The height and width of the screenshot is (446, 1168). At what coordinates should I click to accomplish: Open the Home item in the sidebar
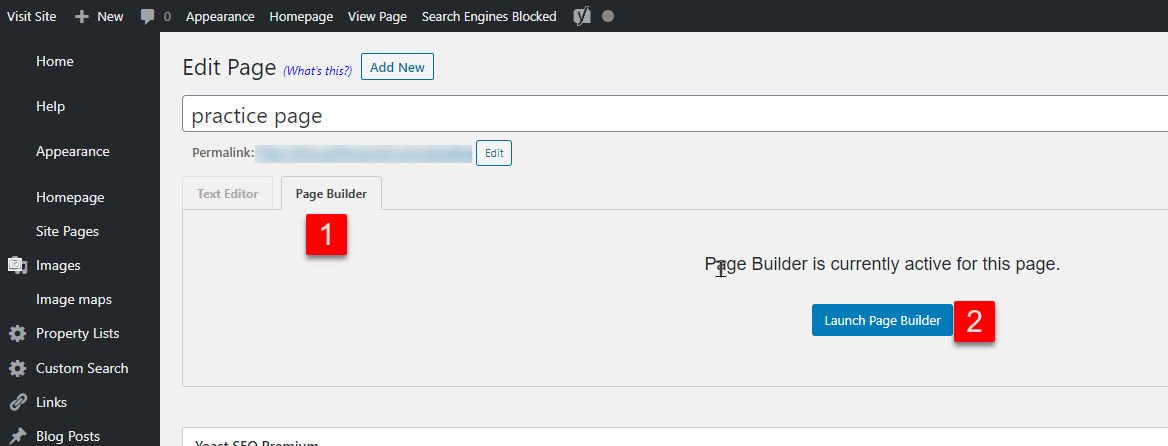55,61
